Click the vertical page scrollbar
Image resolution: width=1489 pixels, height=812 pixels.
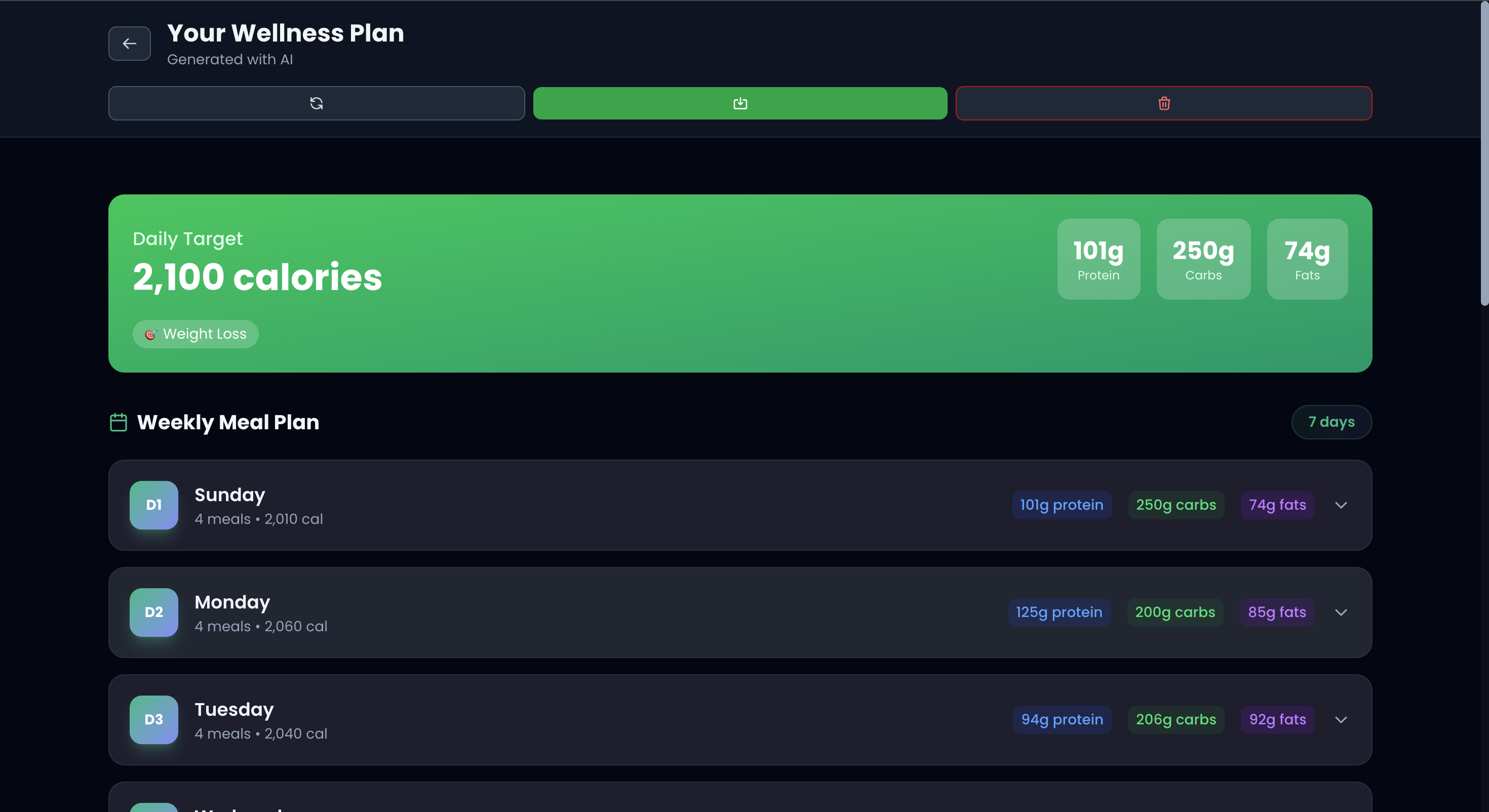click(1484, 153)
